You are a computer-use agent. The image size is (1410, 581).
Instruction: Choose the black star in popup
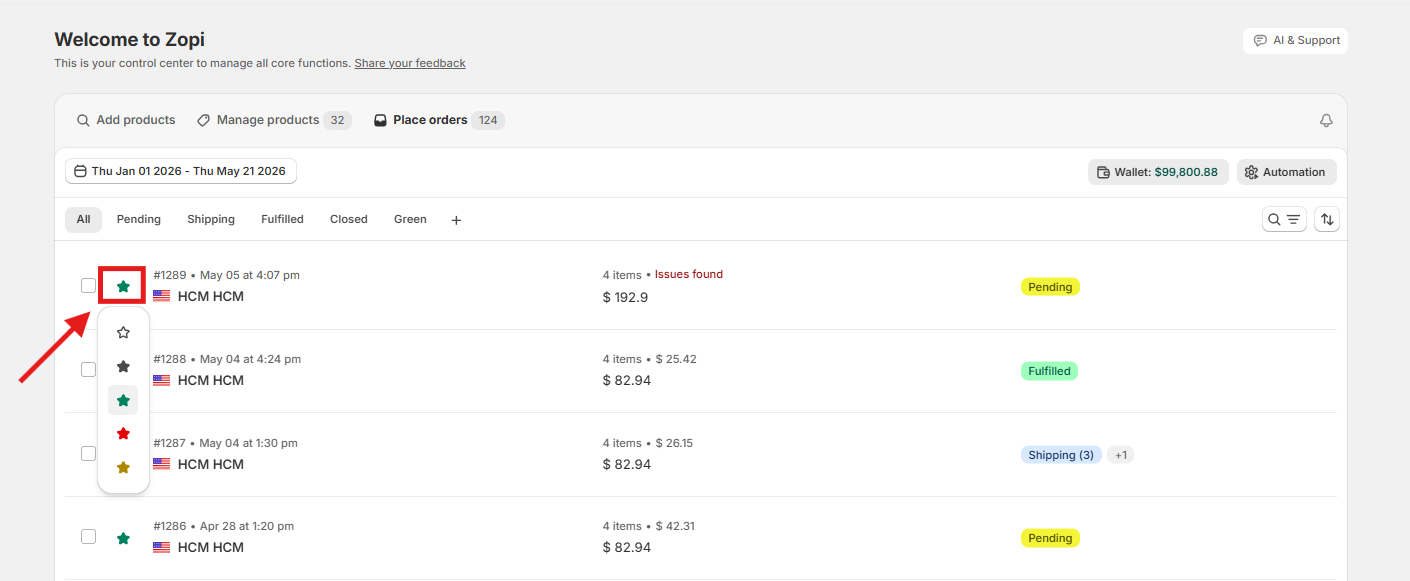click(x=123, y=367)
